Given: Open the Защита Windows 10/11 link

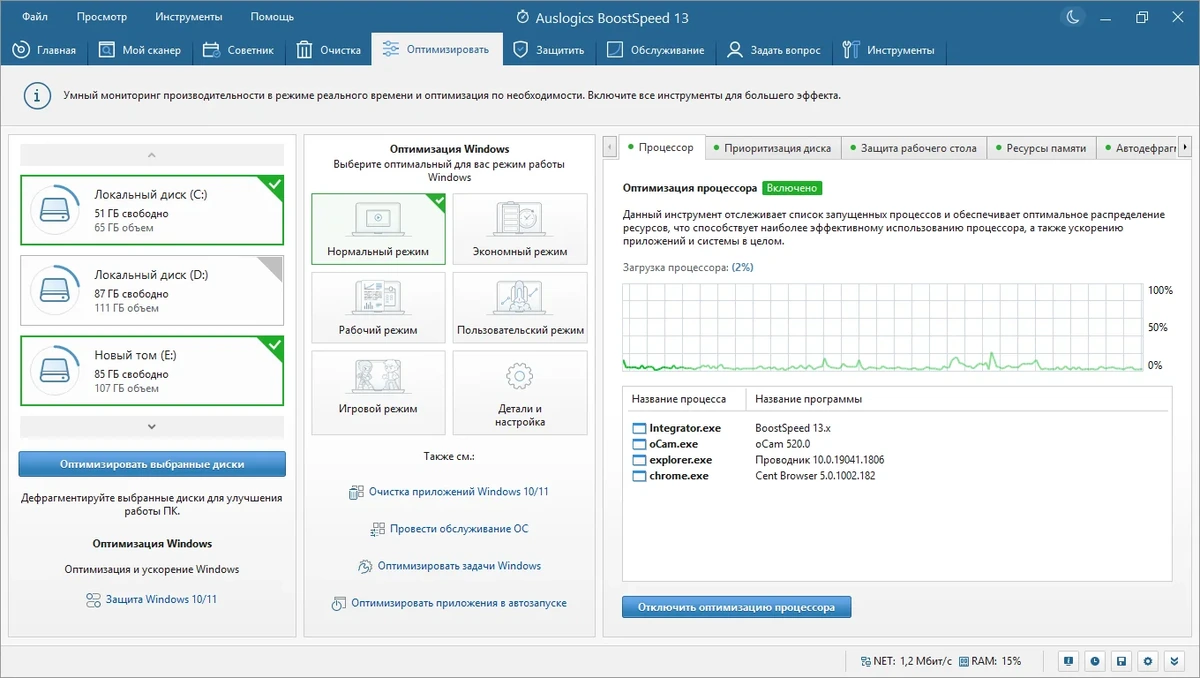Looking at the screenshot, I should point(152,599).
